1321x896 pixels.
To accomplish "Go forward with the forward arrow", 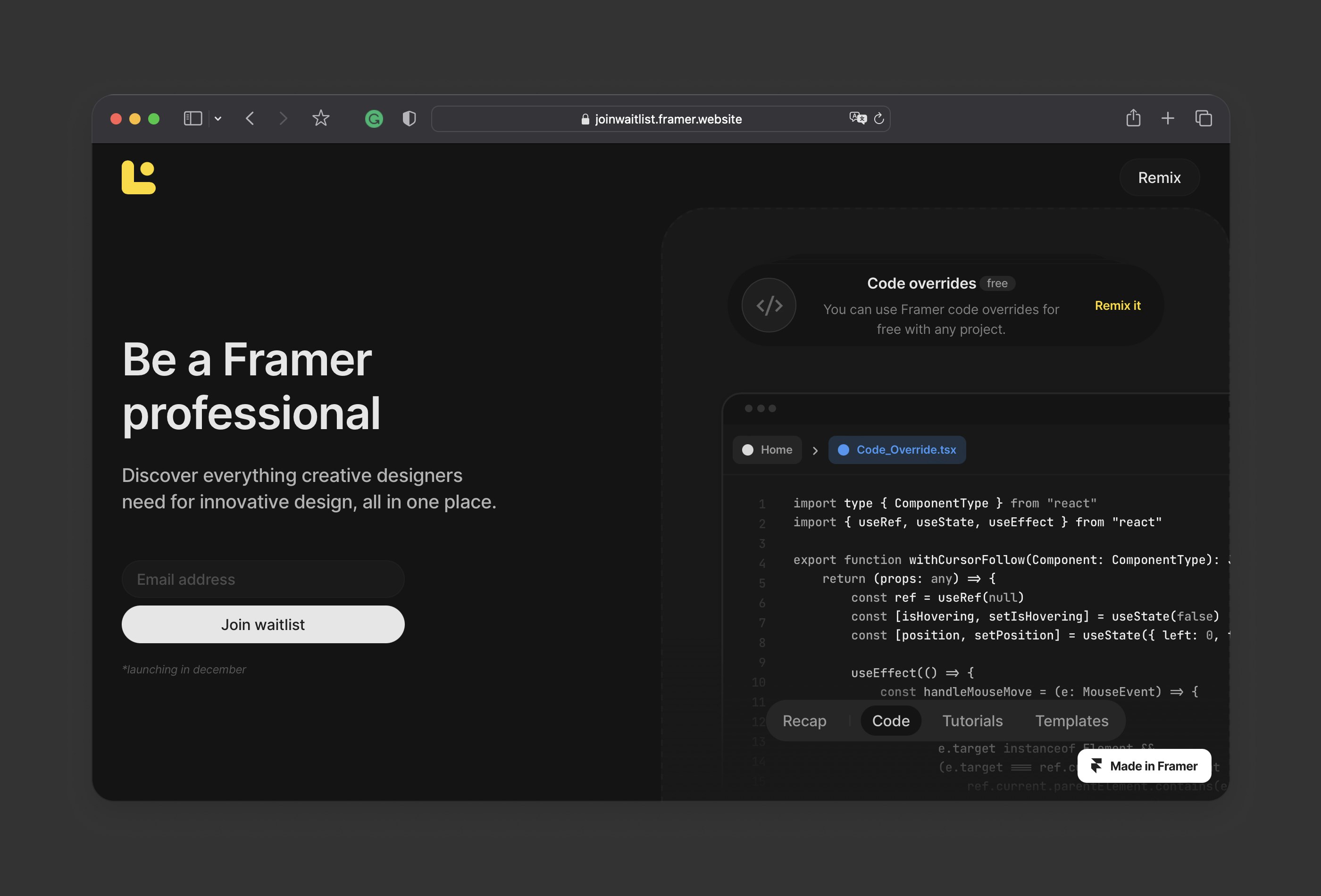I will click(283, 118).
